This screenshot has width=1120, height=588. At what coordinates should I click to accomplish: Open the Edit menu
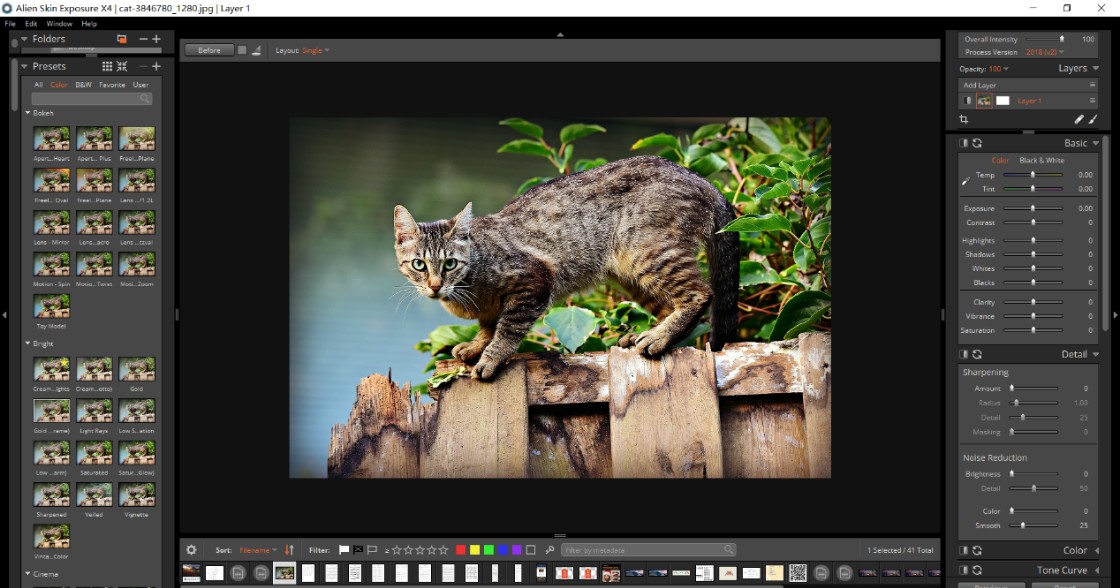(x=31, y=23)
